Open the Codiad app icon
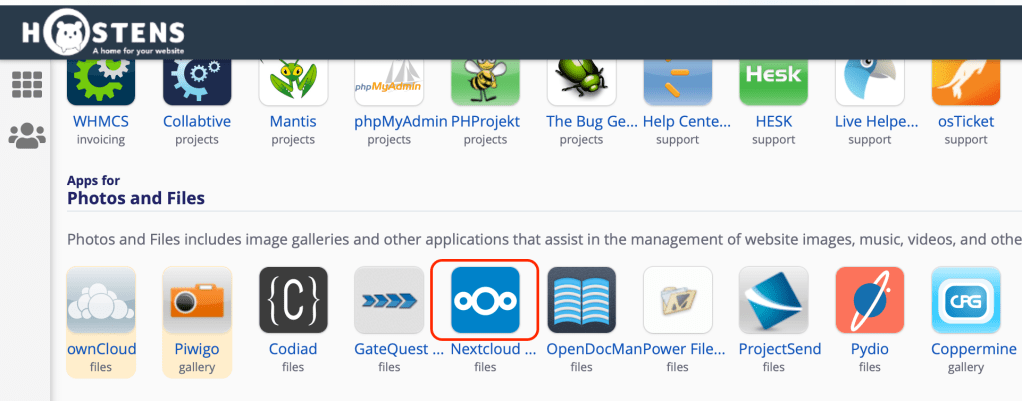1022x401 pixels. (293, 299)
